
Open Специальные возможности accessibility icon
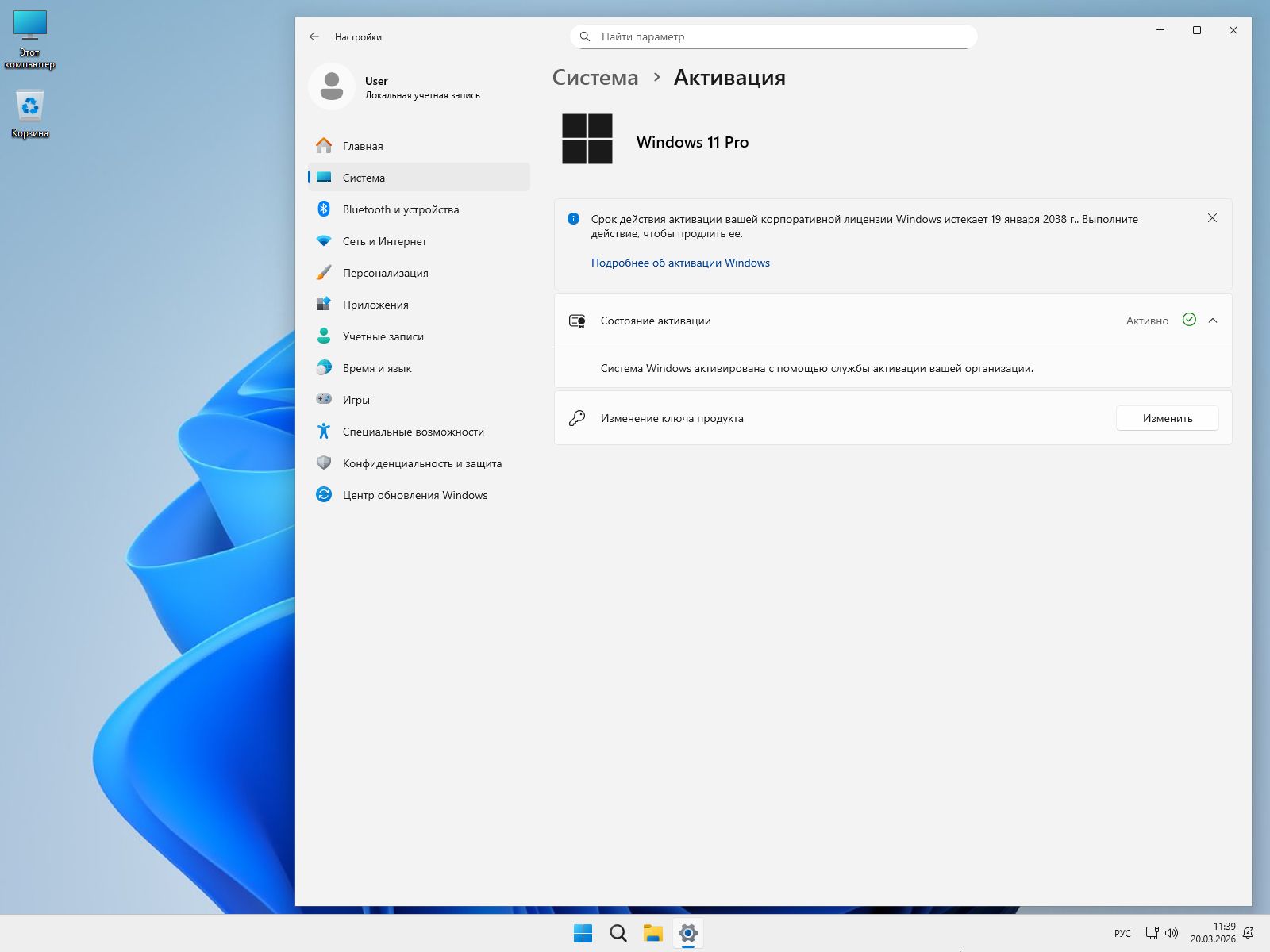tap(324, 432)
